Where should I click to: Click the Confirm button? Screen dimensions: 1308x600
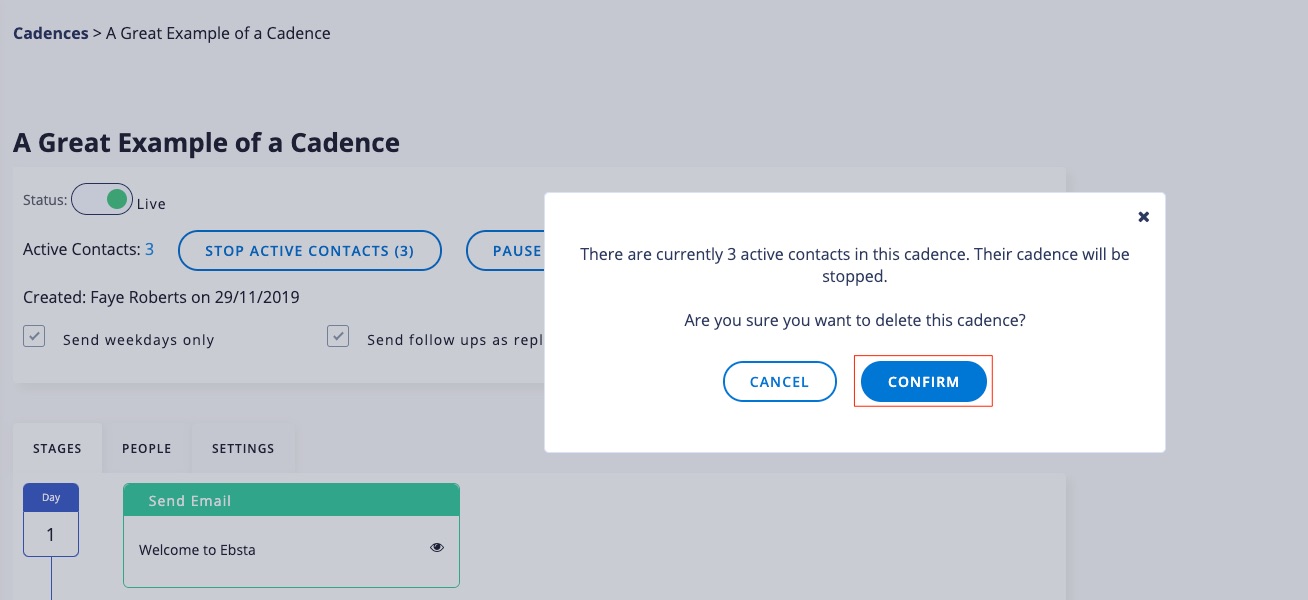click(x=923, y=381)
